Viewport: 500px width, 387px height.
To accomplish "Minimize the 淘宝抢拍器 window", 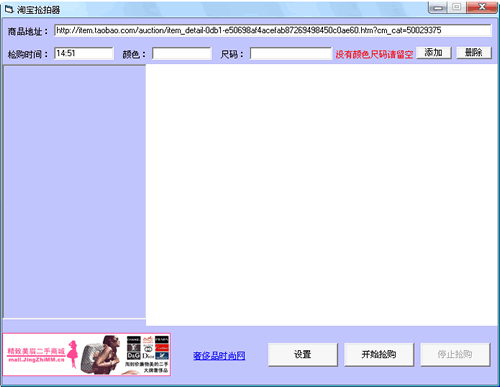I will [439, 8].
